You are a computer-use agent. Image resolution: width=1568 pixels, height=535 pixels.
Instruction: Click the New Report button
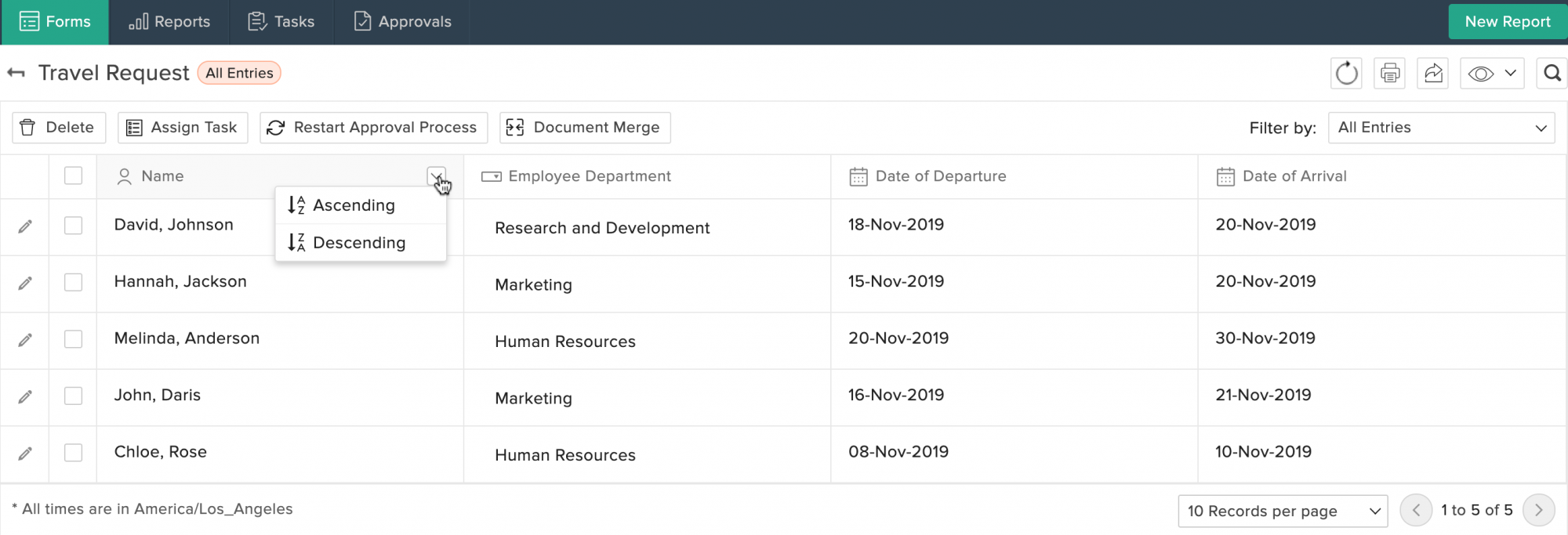(1508, 22)
